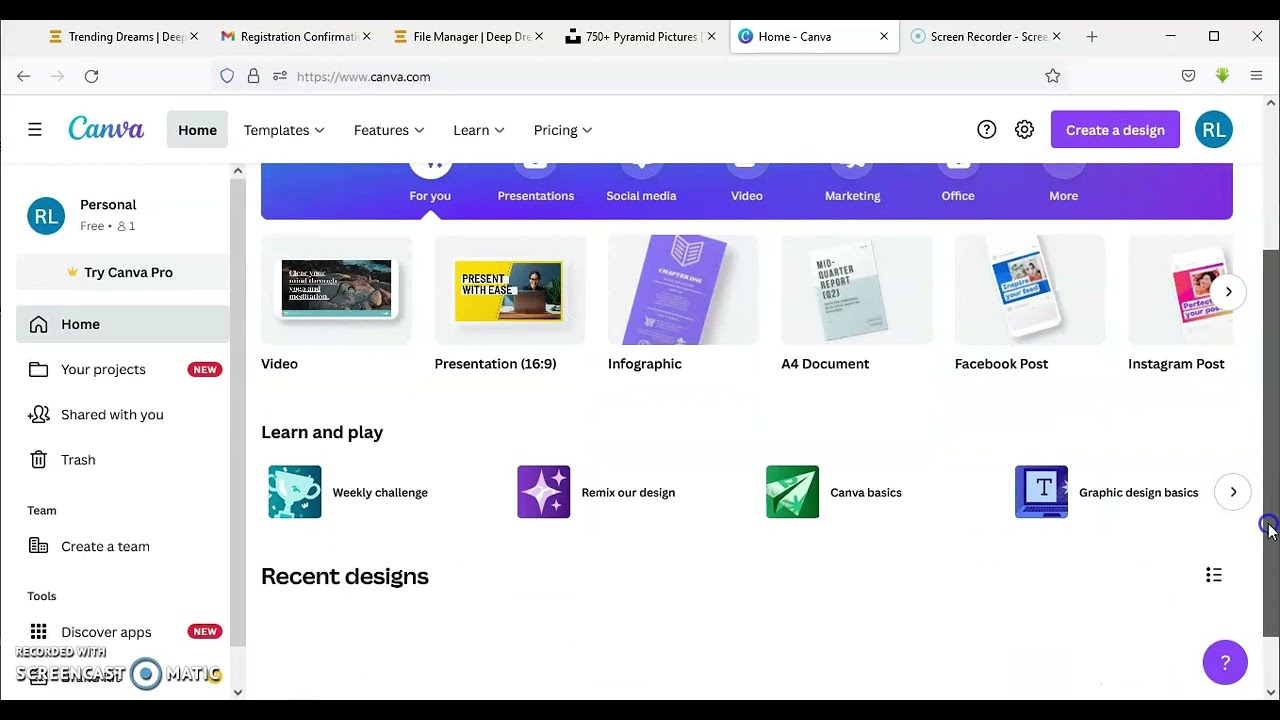Click the Pocket save icon in toolbar
Screen dimensions: 1280x720
pos(1189,76)
